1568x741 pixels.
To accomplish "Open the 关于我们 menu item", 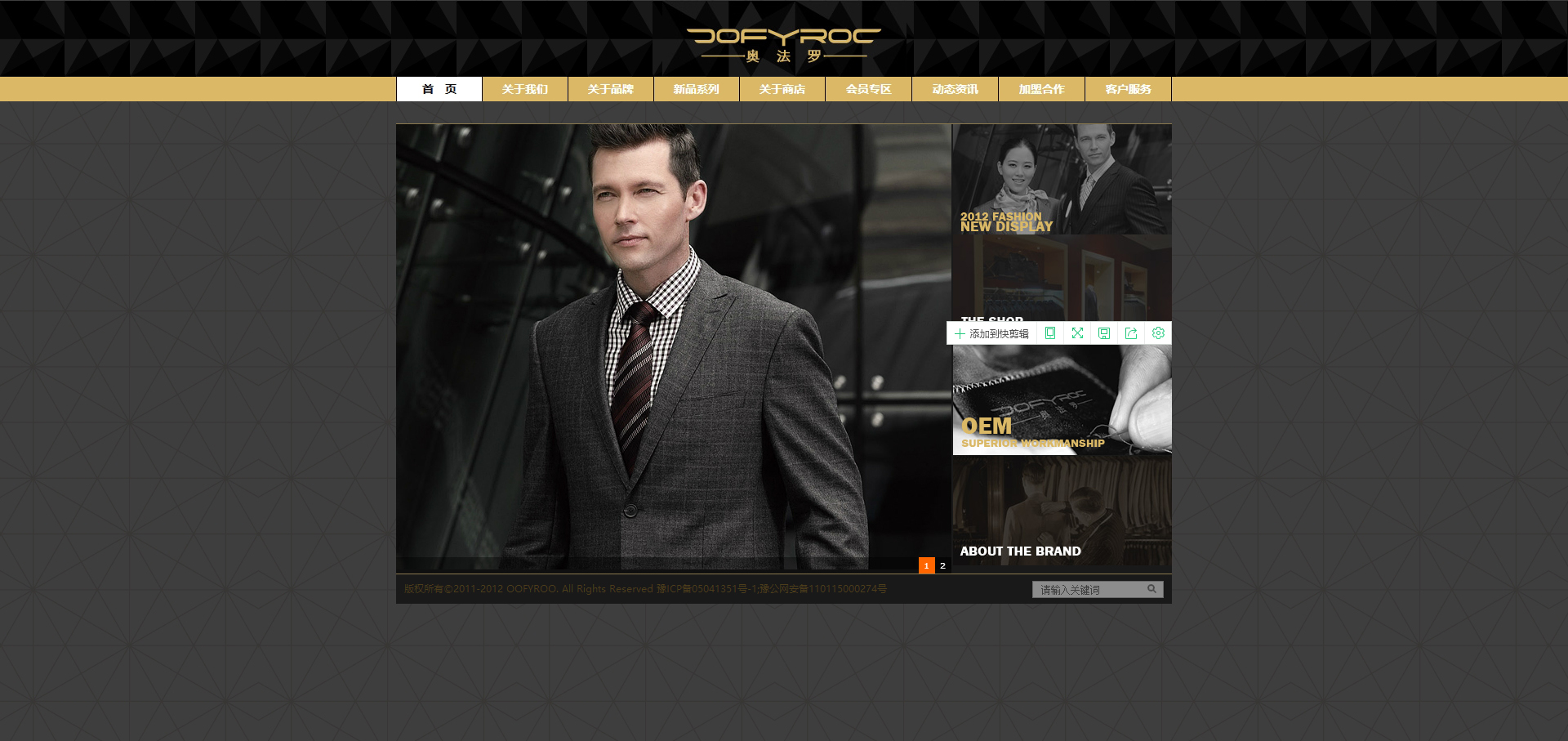I will [525, 89].
